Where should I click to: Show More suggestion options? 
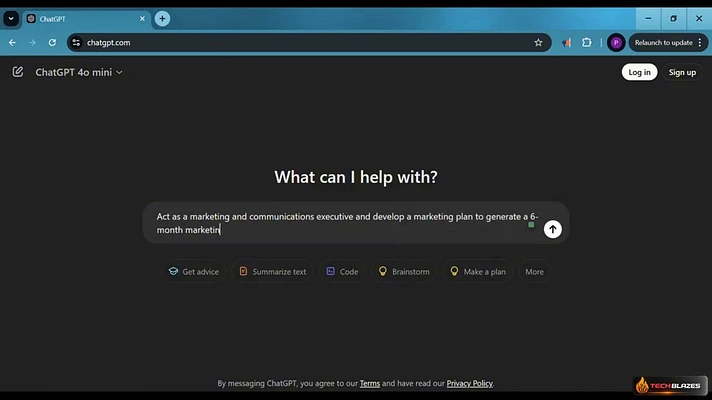coord(534,272)
